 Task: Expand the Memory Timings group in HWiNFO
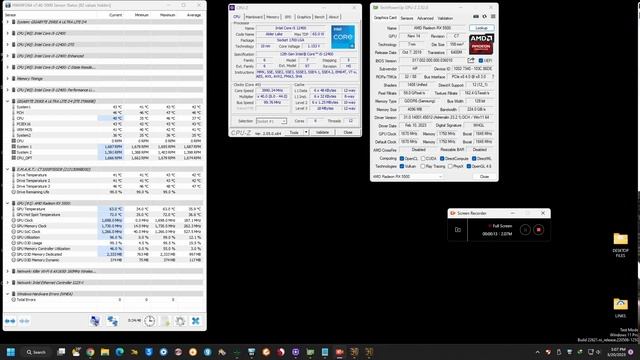click(x=7, y=78)
